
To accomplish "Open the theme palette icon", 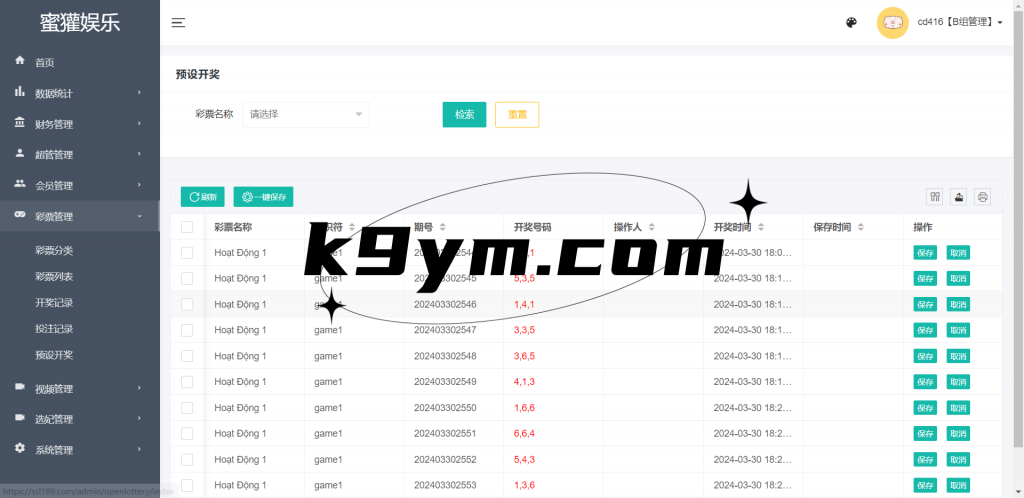I will pyautogui.click(x=851, y=23).
